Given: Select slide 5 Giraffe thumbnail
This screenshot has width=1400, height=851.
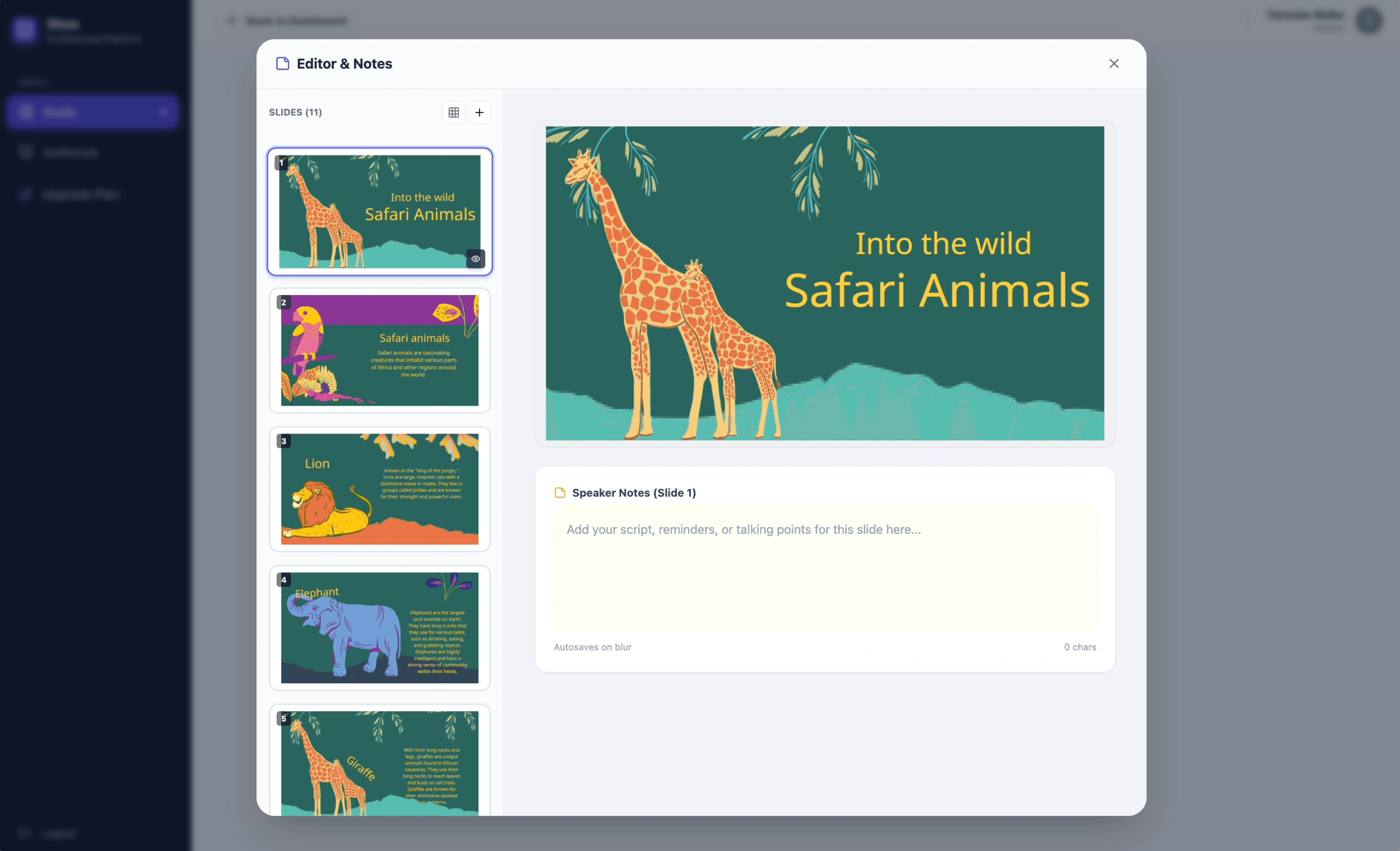Looking at the screenshot, I should 379,765.
